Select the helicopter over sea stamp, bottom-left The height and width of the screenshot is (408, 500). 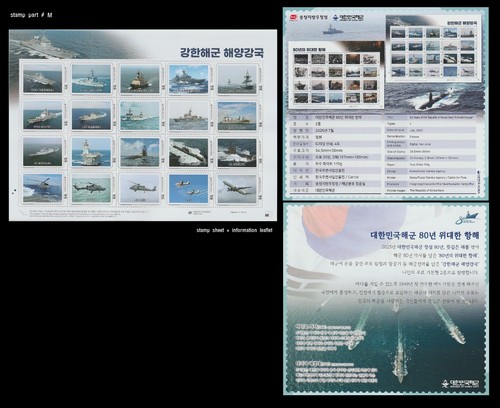tap(43, 189)
